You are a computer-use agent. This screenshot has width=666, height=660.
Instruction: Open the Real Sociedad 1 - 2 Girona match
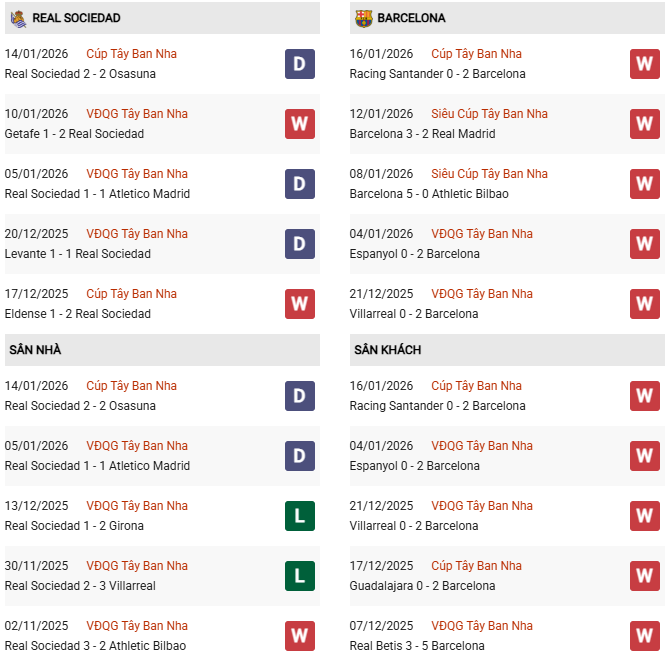(x=74, y=526)
